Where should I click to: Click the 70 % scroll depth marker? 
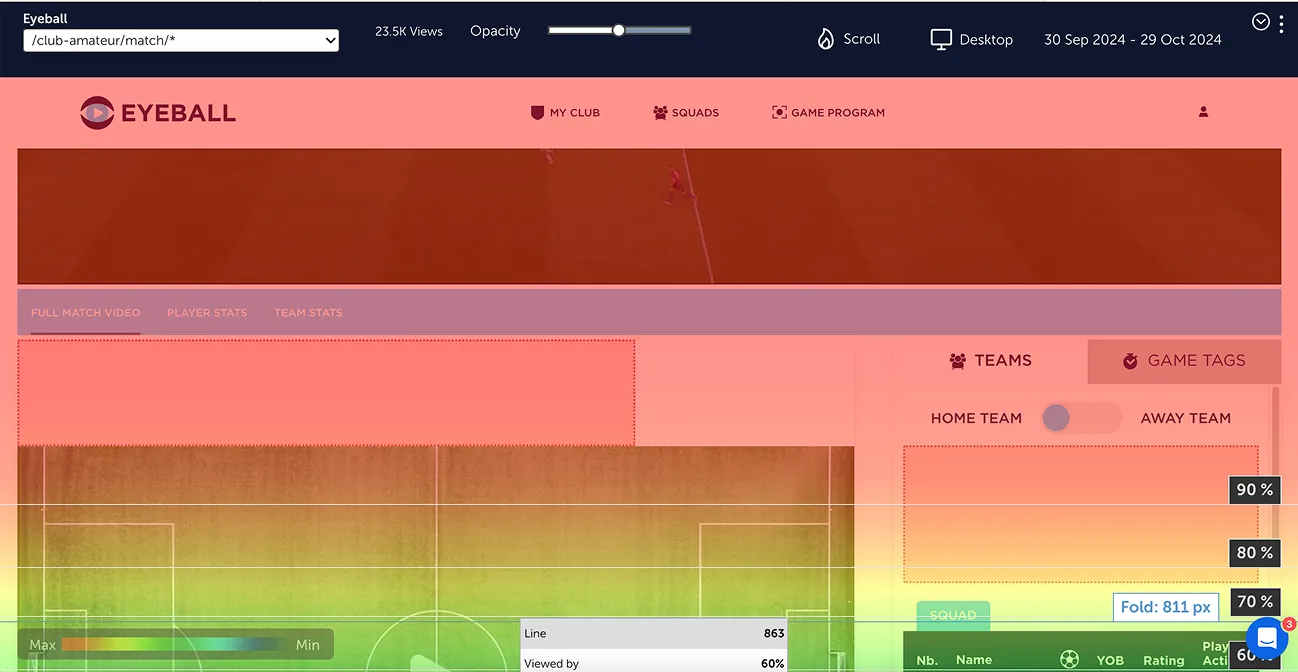(1255, 602)
